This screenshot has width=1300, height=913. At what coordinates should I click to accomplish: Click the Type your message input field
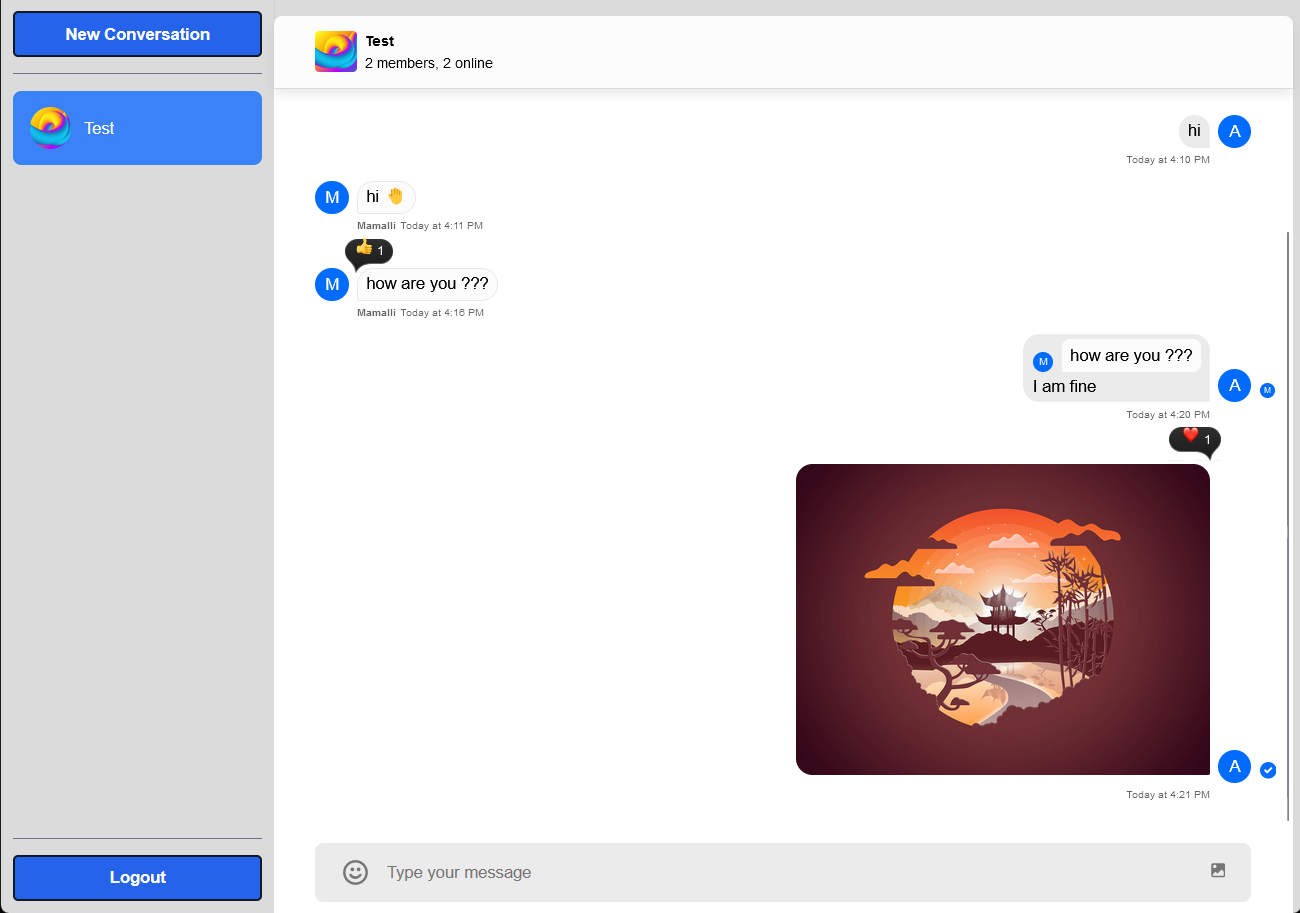pos(782,872)
